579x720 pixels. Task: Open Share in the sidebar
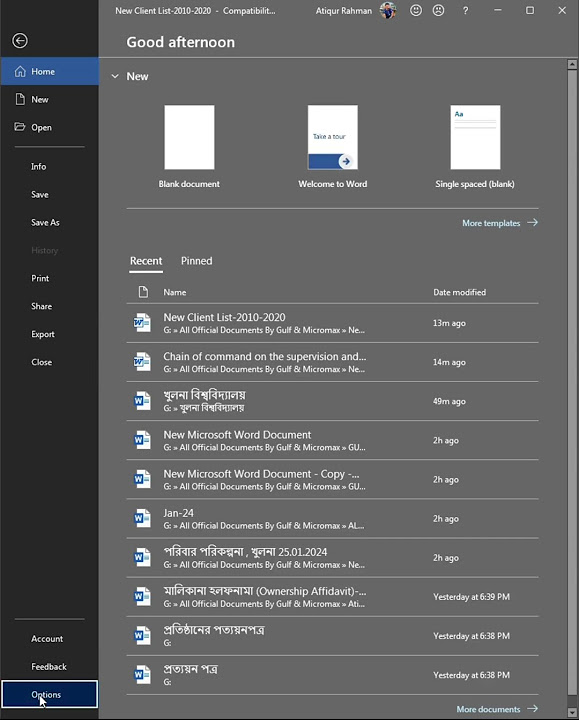pyautogui.click(x=50, y=306)
